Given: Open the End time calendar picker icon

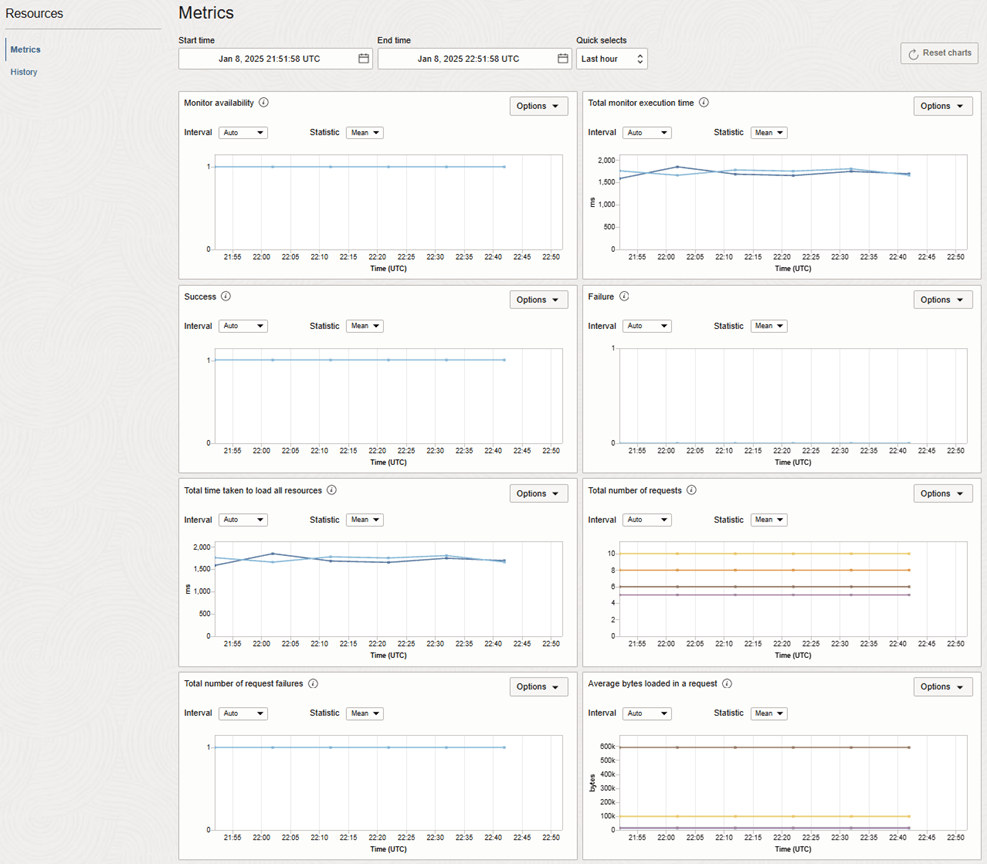Looking at the screenshot, I should [x=562, y=59].
